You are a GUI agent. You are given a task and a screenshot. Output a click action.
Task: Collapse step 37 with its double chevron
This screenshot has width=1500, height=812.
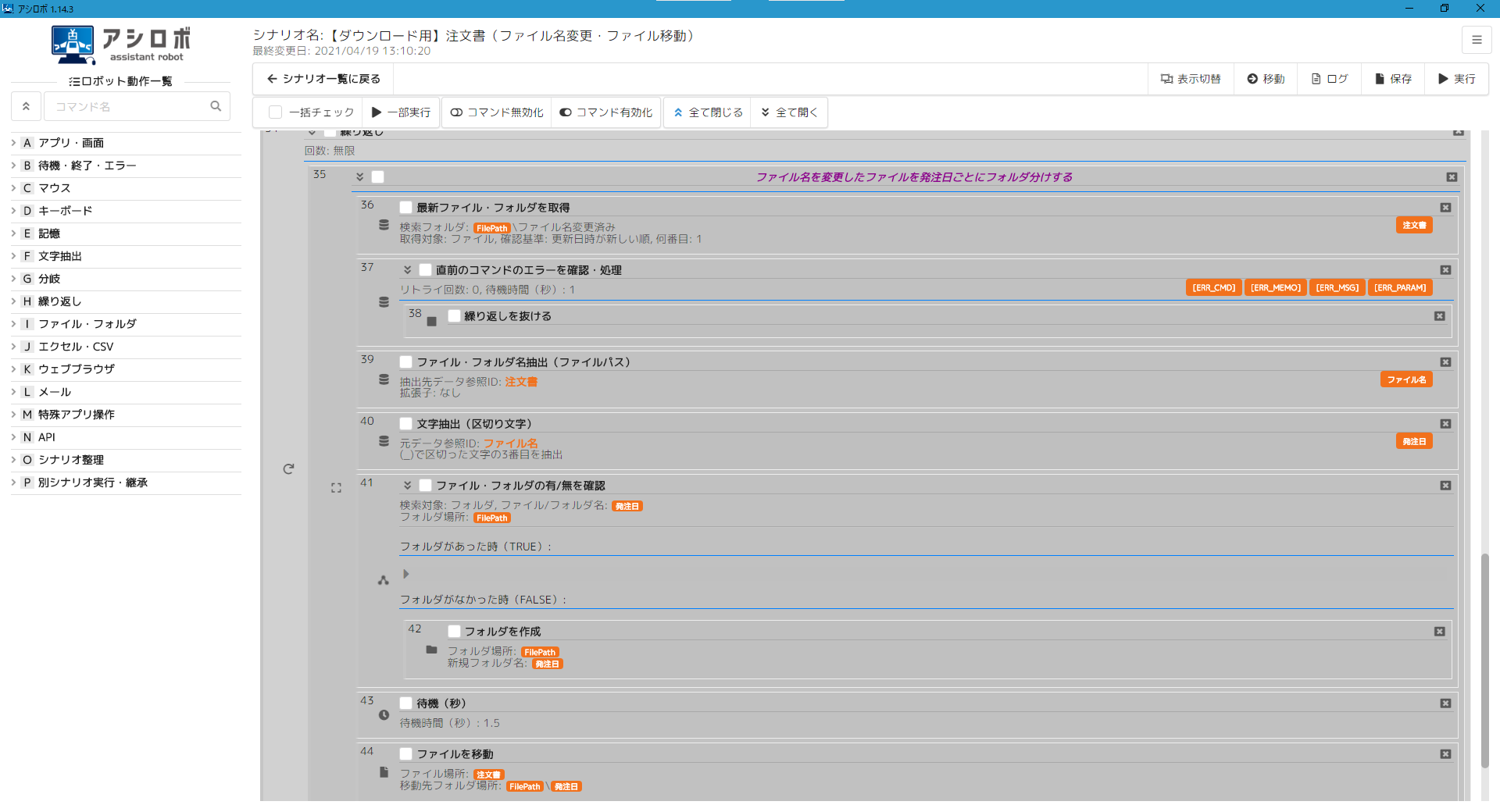(x=407, y=270)
